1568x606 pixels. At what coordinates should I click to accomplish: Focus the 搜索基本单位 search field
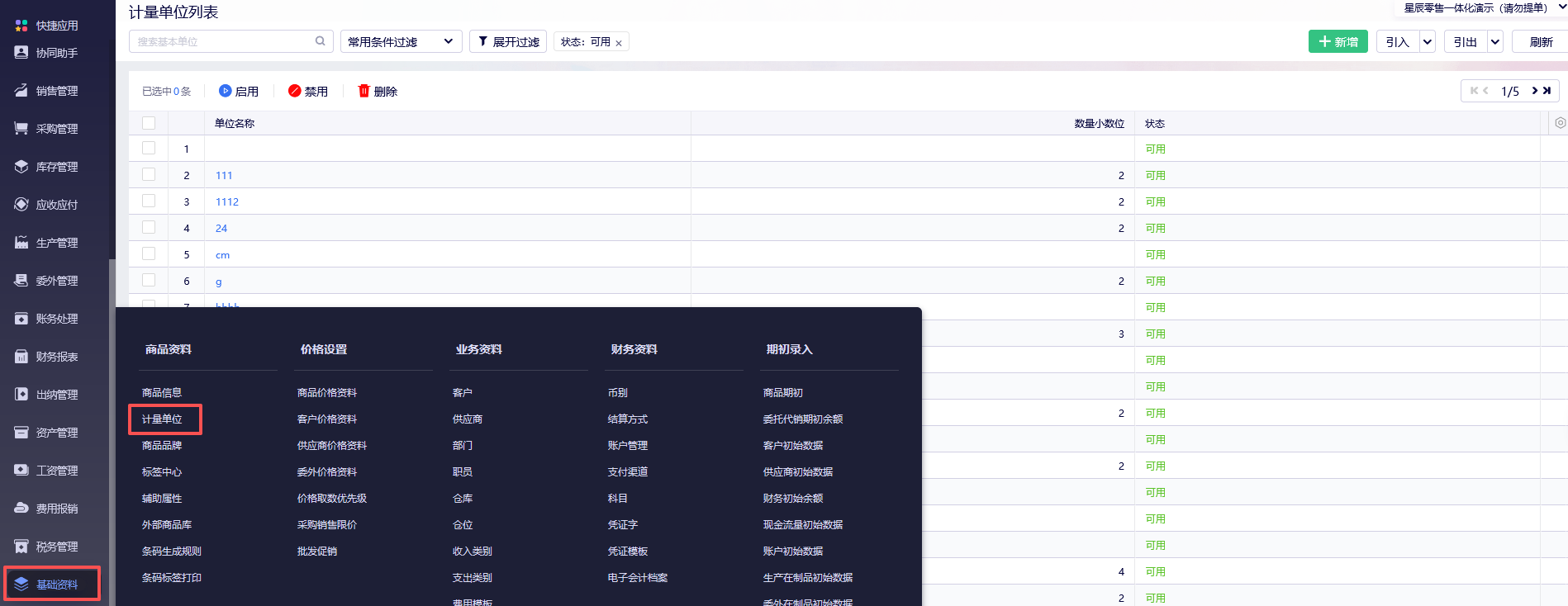[231, 41]
